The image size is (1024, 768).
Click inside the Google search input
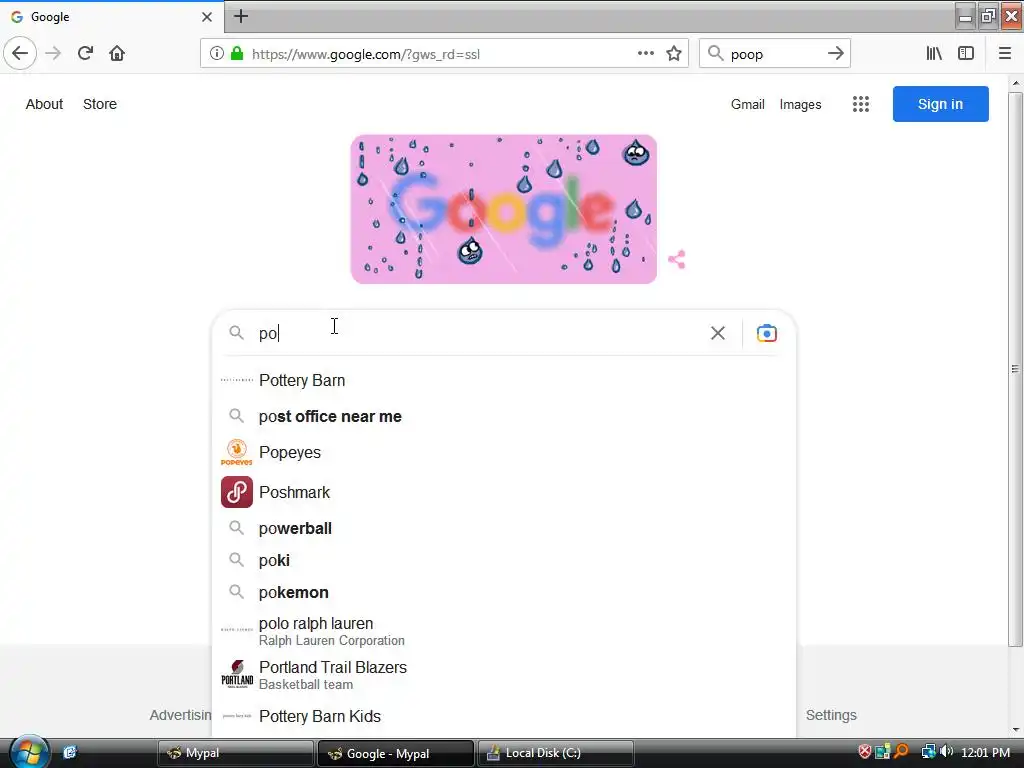click(480, 333)
